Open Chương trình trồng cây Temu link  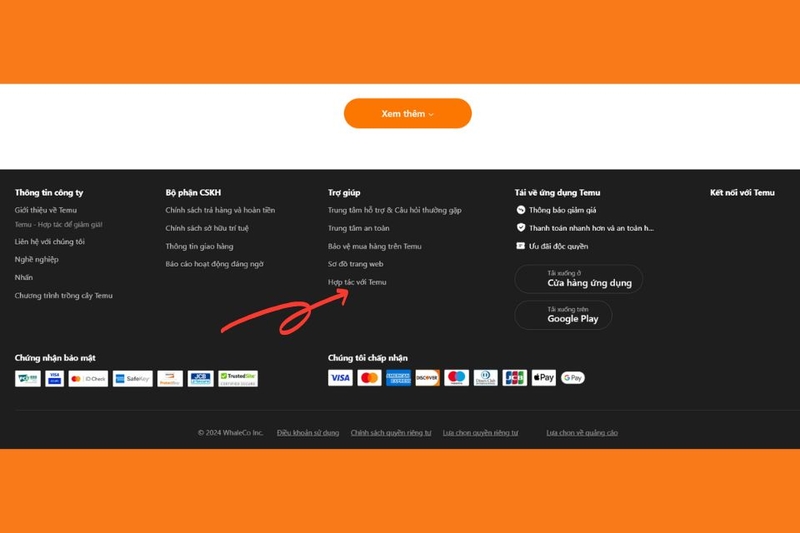click(64, 295)
